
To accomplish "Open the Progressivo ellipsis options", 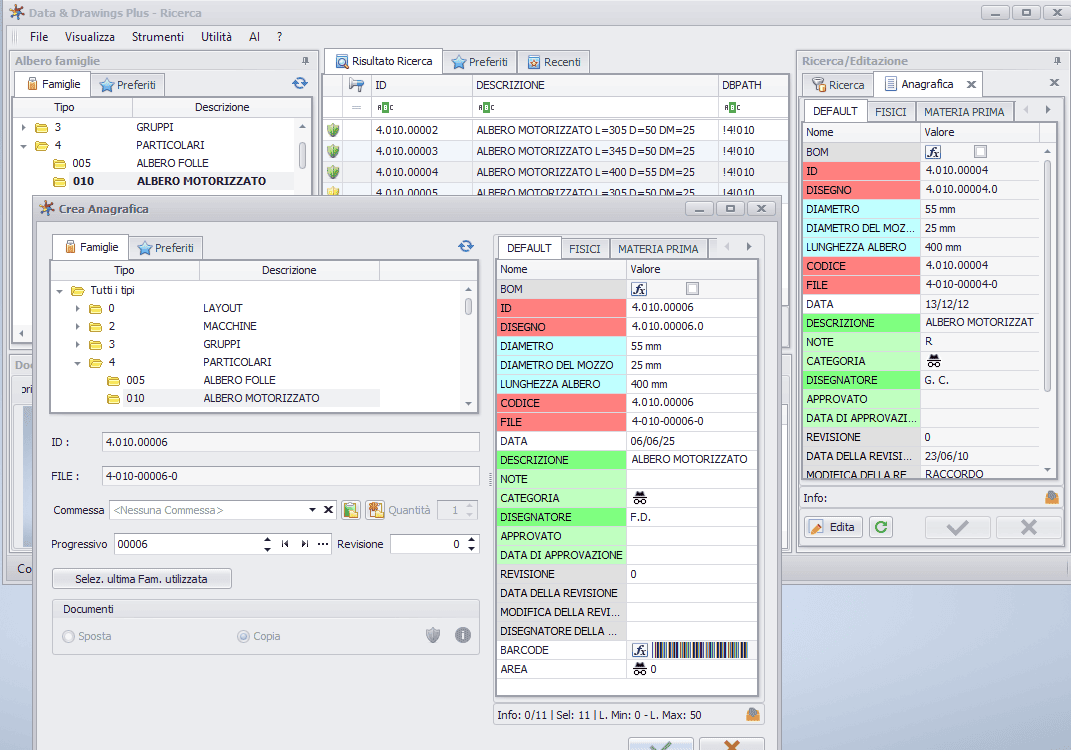I will pyautogui.click(x=323, y=544).
